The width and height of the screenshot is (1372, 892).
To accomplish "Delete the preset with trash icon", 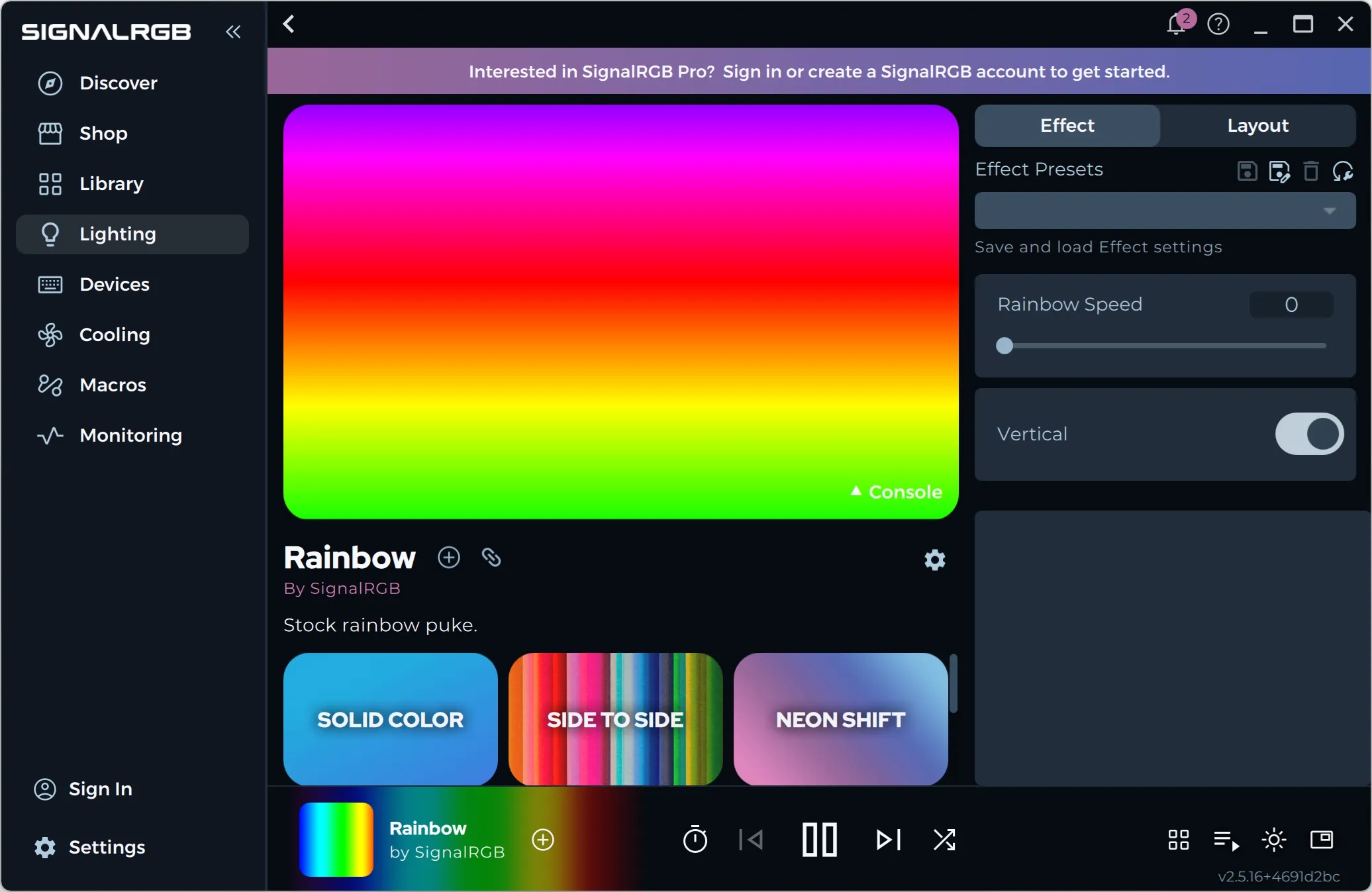I will tap(1310, 171).
